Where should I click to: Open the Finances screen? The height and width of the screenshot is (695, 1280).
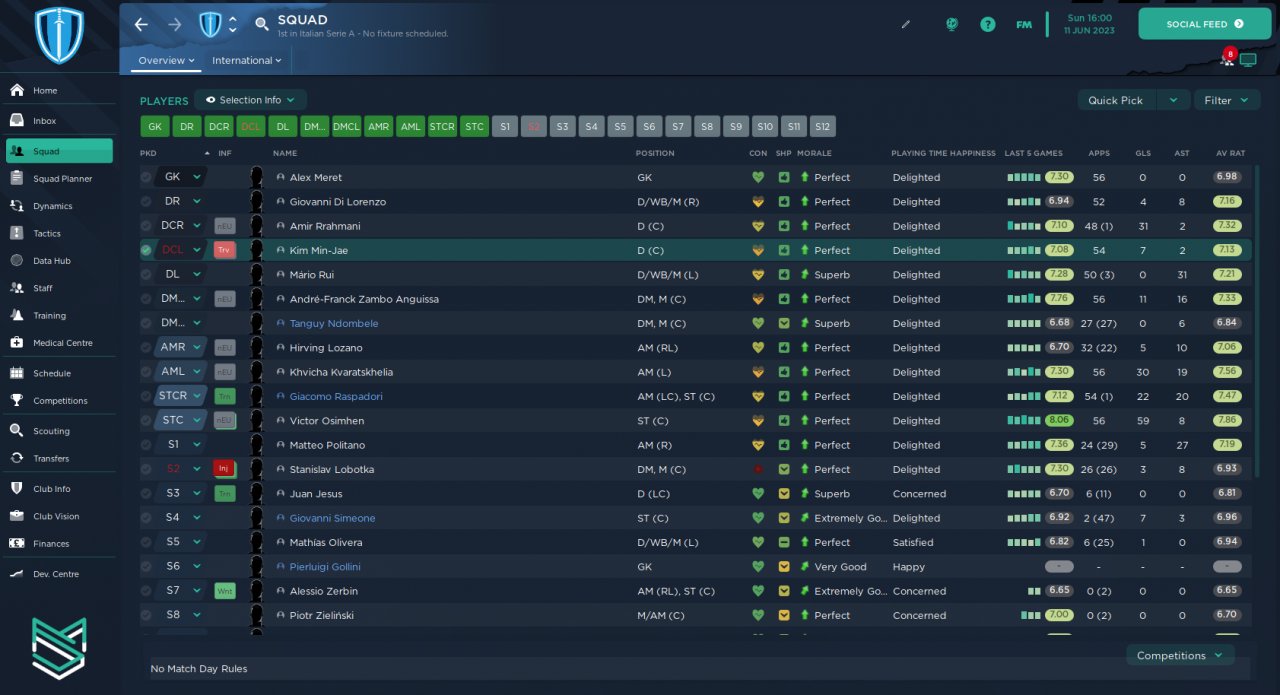click(57, 544)
